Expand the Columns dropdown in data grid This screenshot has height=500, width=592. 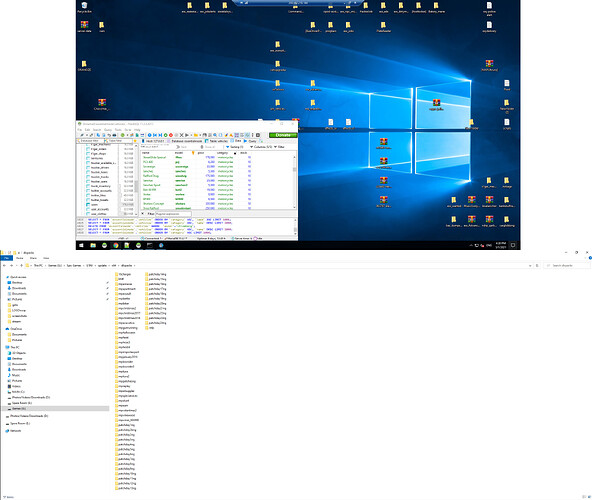[261, 147]
